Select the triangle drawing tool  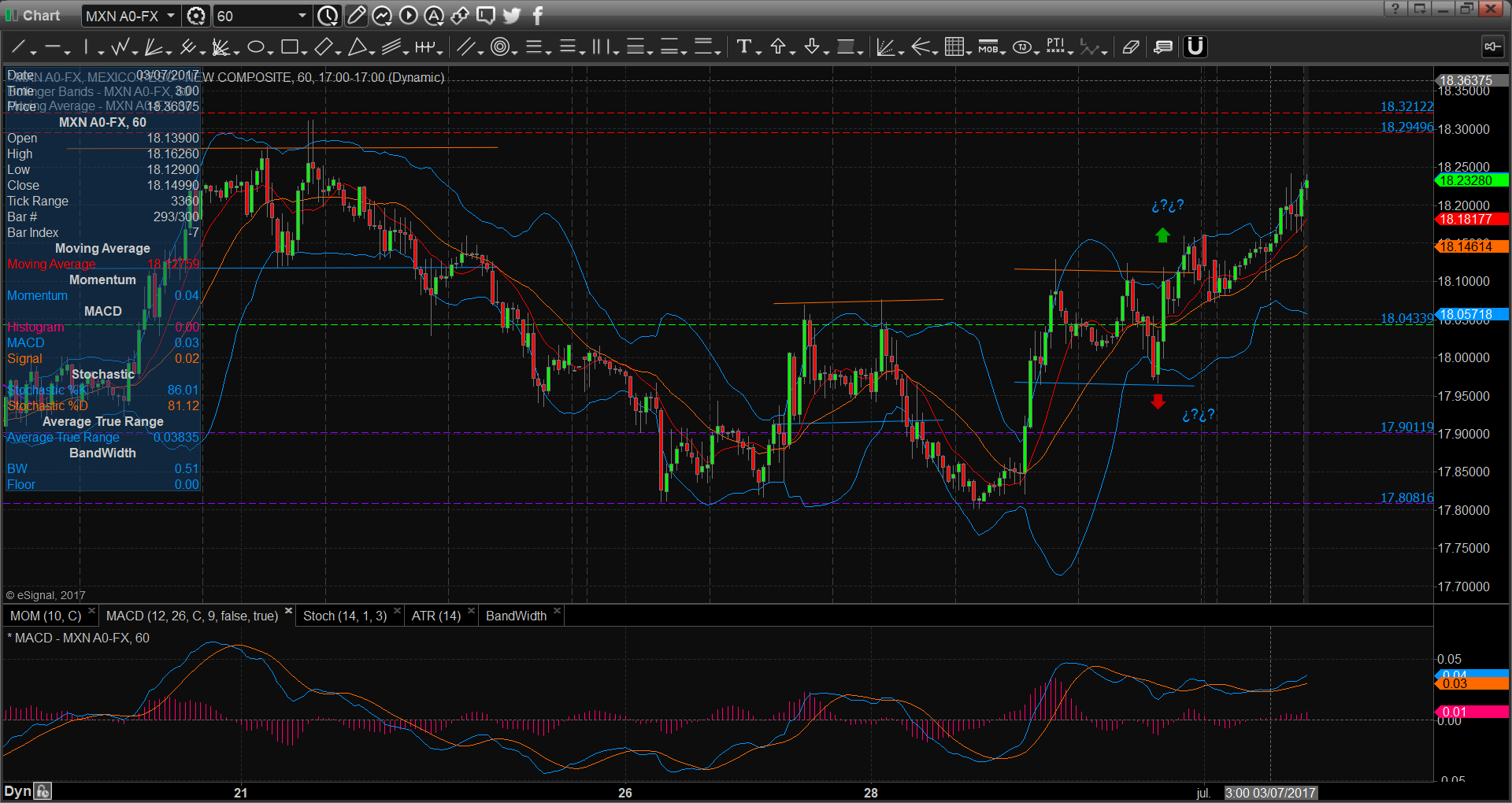[x=357, y=47]
